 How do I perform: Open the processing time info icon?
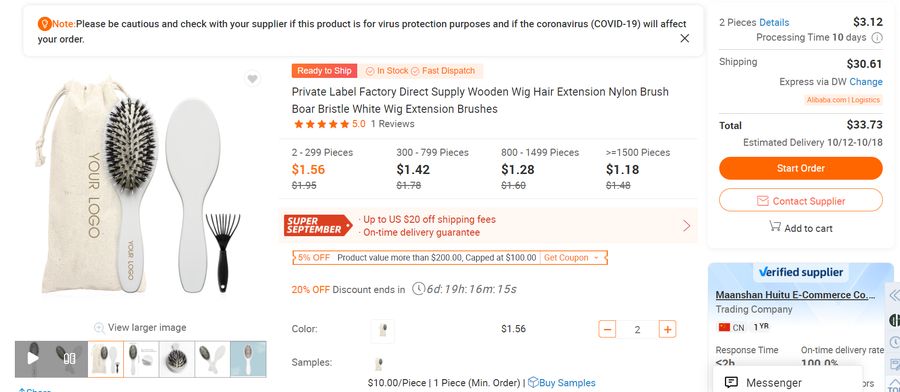pos(877,38)
